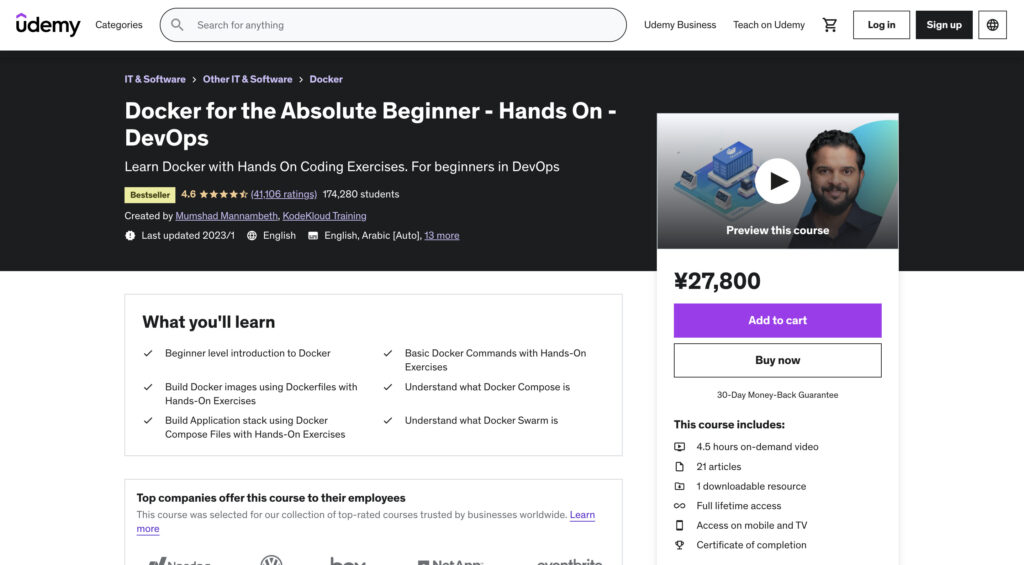
Task: Open Teach on Udemy
Action: click(769, 25)
